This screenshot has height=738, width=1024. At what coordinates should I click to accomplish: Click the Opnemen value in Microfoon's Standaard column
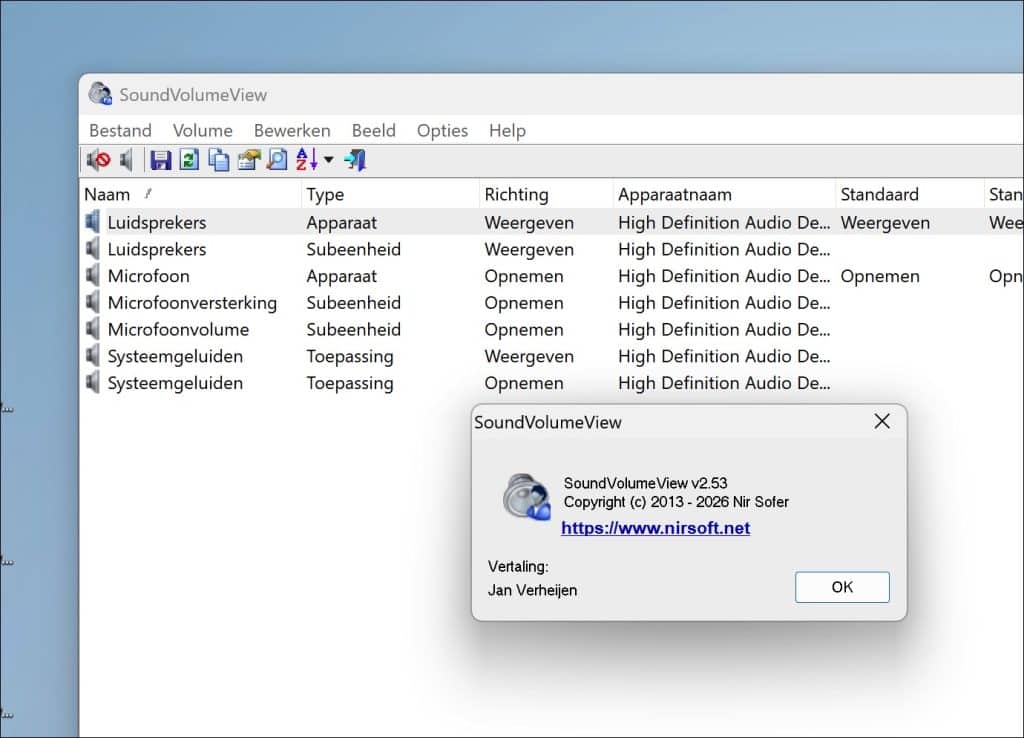point(880,276)
